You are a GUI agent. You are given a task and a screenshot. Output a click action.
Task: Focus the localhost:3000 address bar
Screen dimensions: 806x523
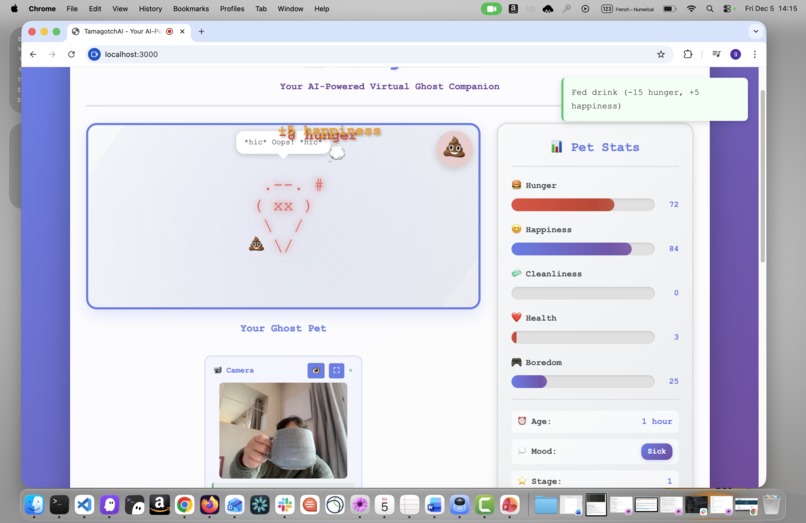tap(378, 54)
